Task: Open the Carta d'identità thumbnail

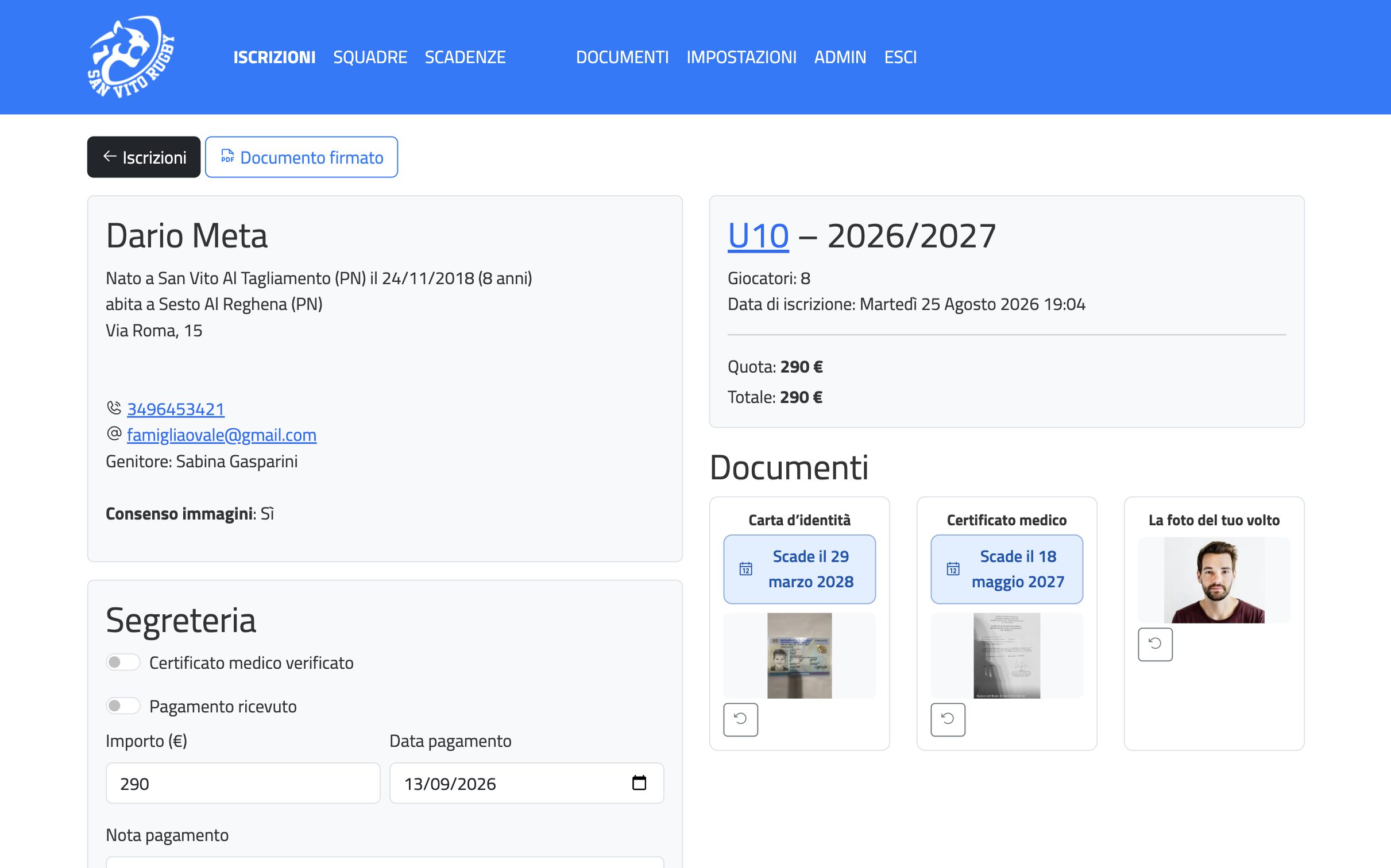Action: (799, 656)
